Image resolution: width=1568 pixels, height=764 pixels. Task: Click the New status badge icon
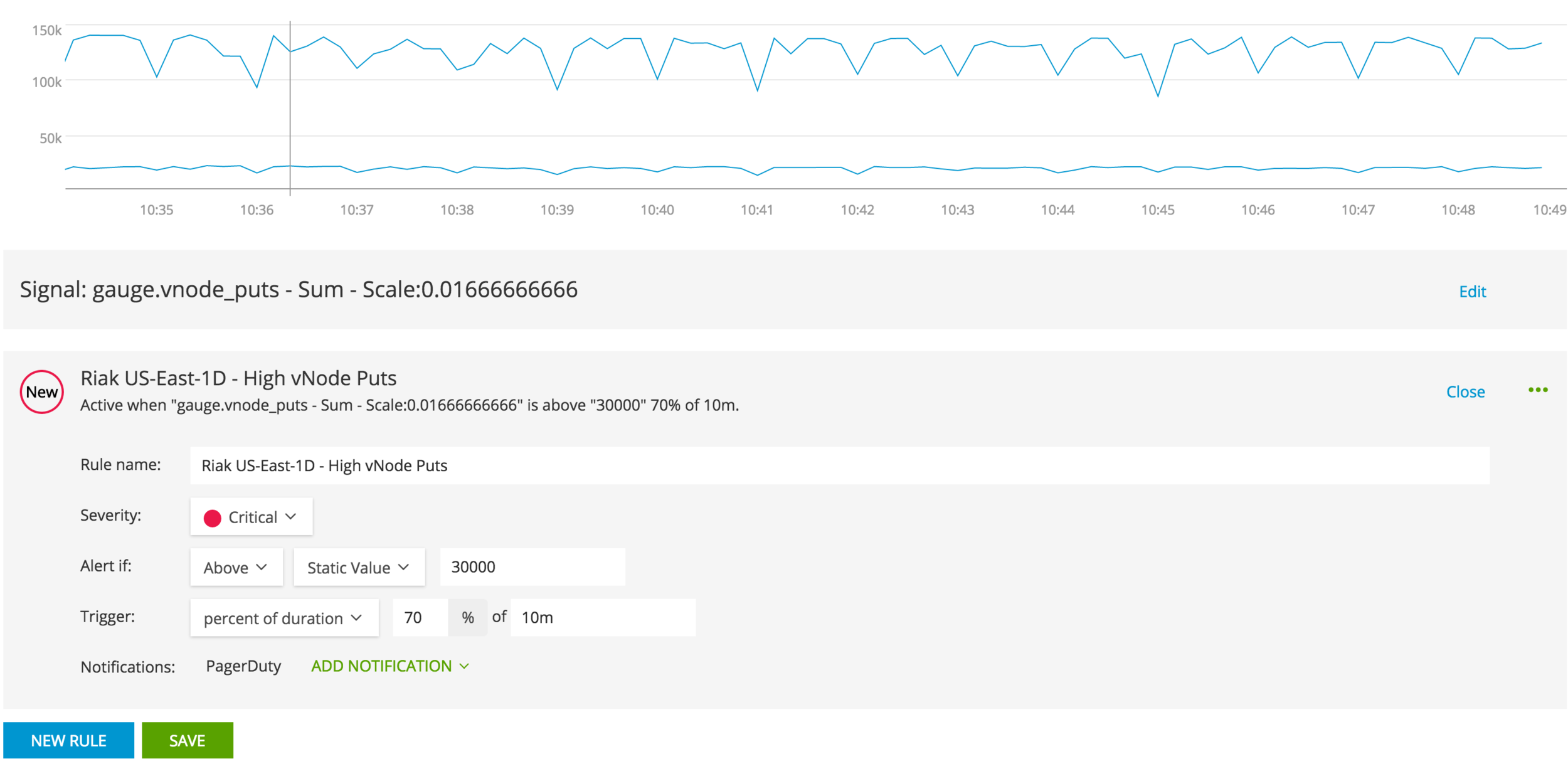click(41, 392)
